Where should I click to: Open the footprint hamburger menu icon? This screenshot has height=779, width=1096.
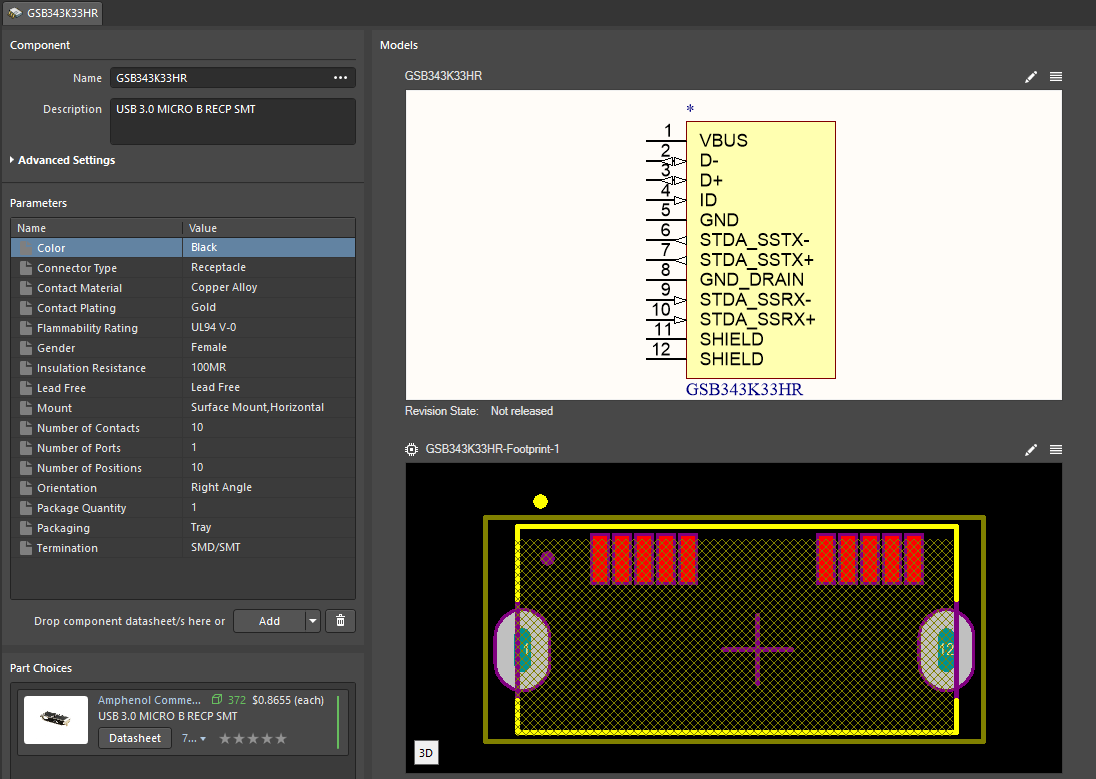(x=1056, y=450)
